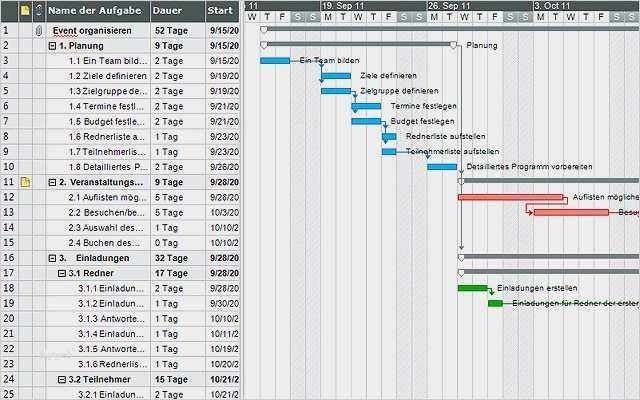Select the Rednerliste aufstellen Gantt bar

click(389, 137)
